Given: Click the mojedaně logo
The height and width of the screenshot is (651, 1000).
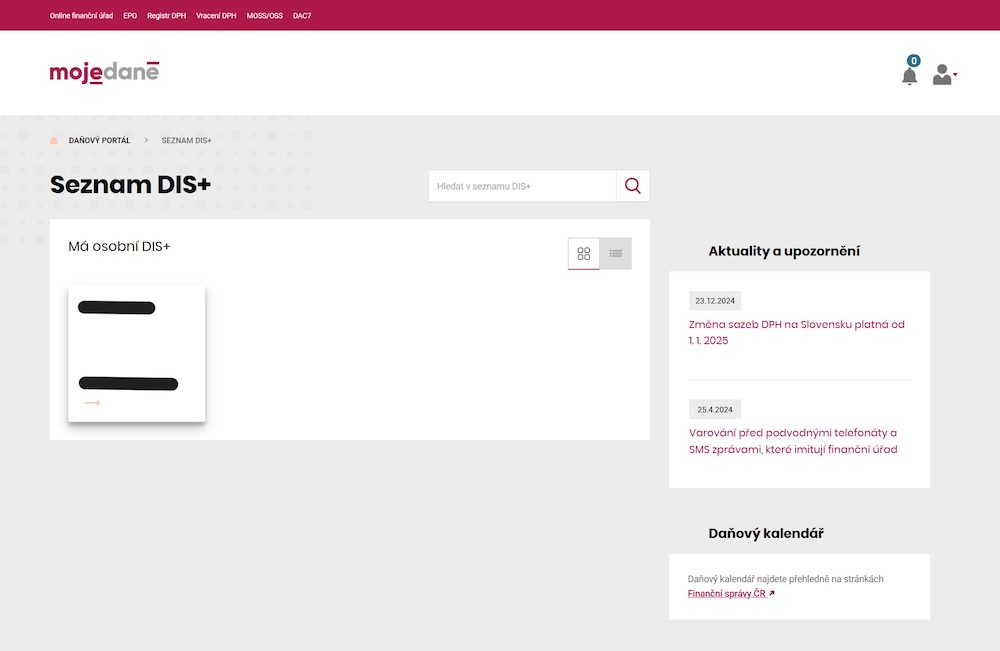Looking at the screenshot, I should [104, 72].
